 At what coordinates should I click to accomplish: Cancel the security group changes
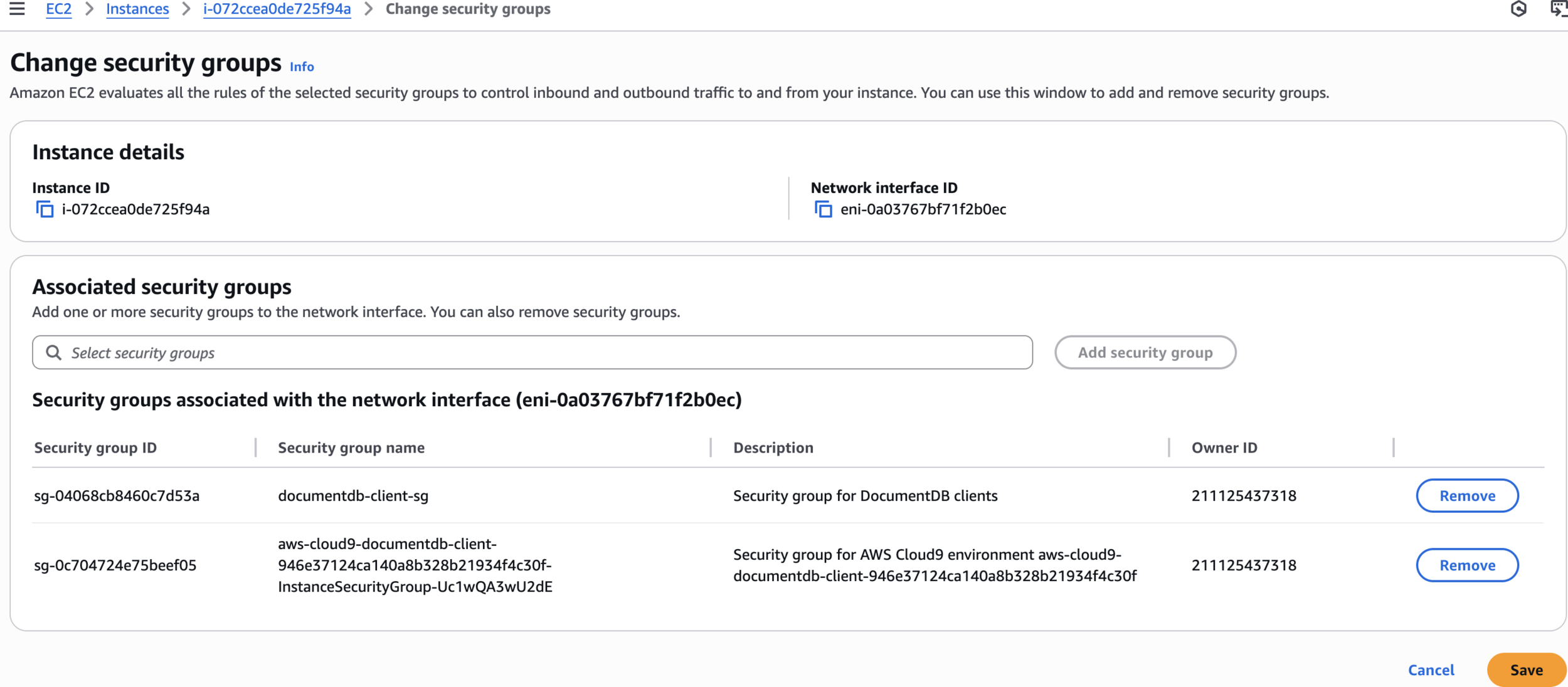(x=1431, y=670)
